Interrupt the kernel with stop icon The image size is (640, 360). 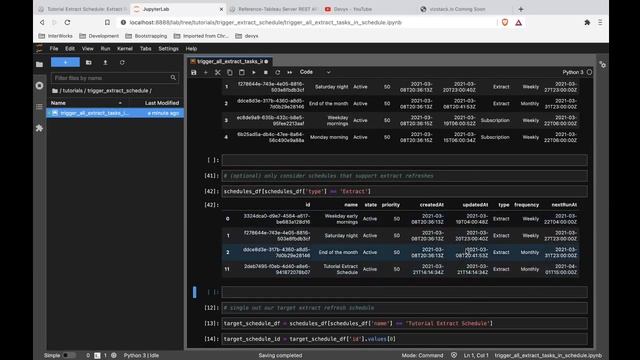click(266, 72)
